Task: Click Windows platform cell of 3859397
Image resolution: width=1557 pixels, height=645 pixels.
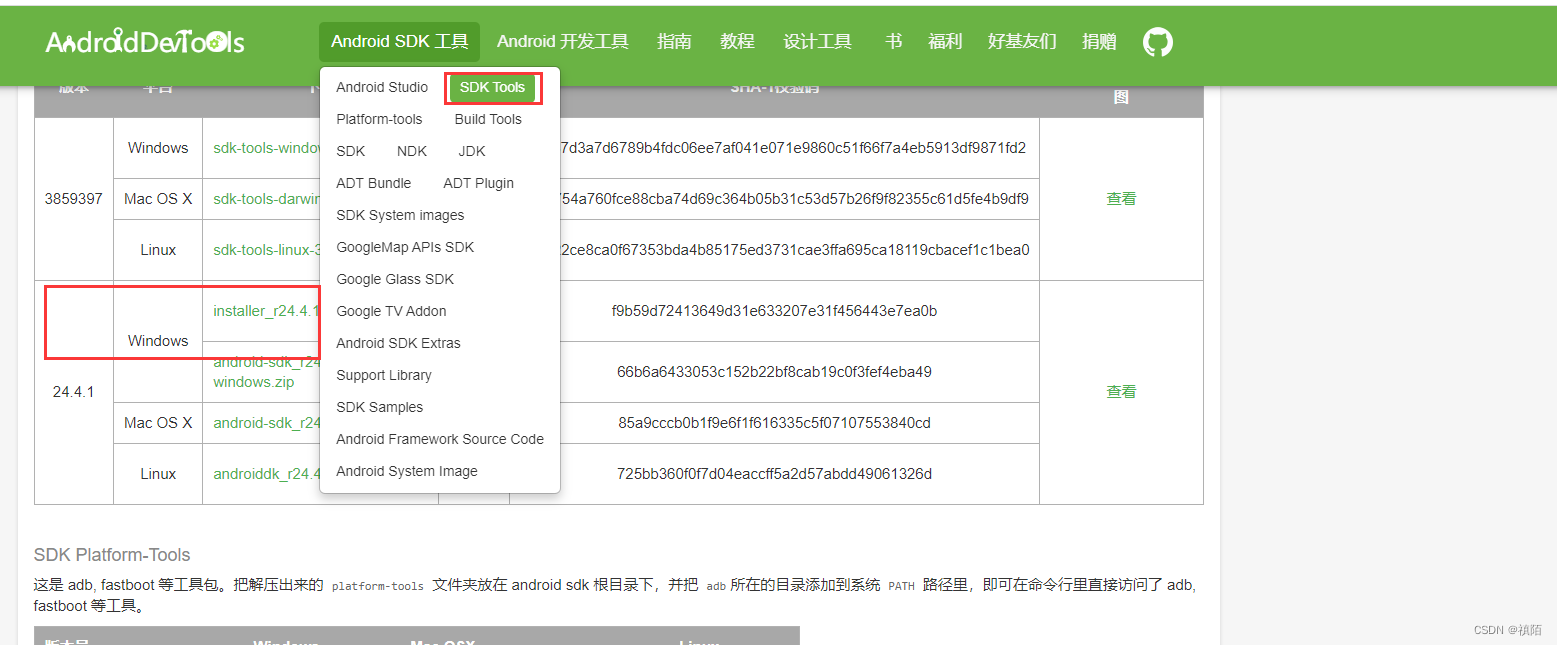Action: pos(158,148)
